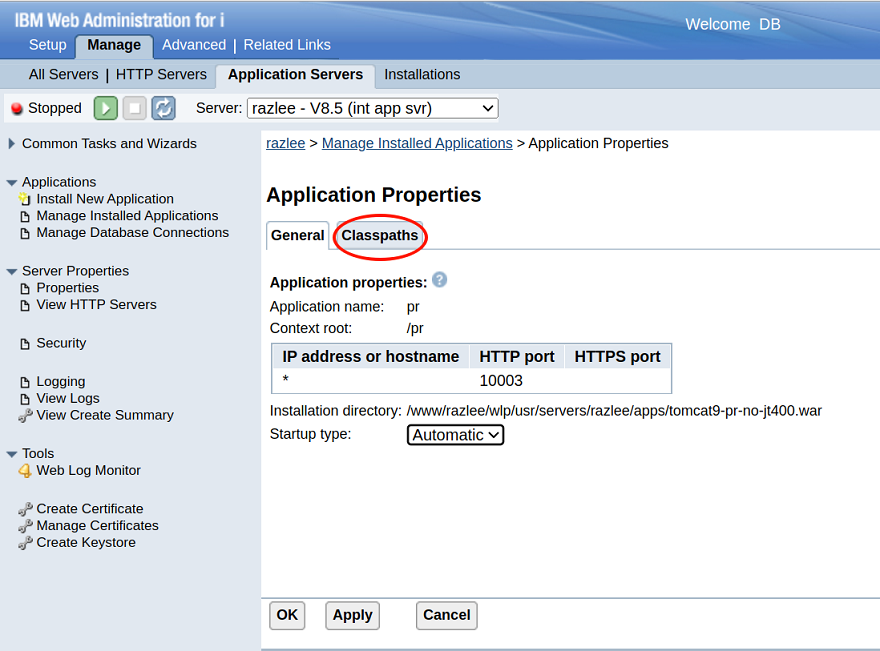Image resolution: width=880 pixels, height=651 pixels.
Task: Select the Setup menu item
Action: (47, 45)
